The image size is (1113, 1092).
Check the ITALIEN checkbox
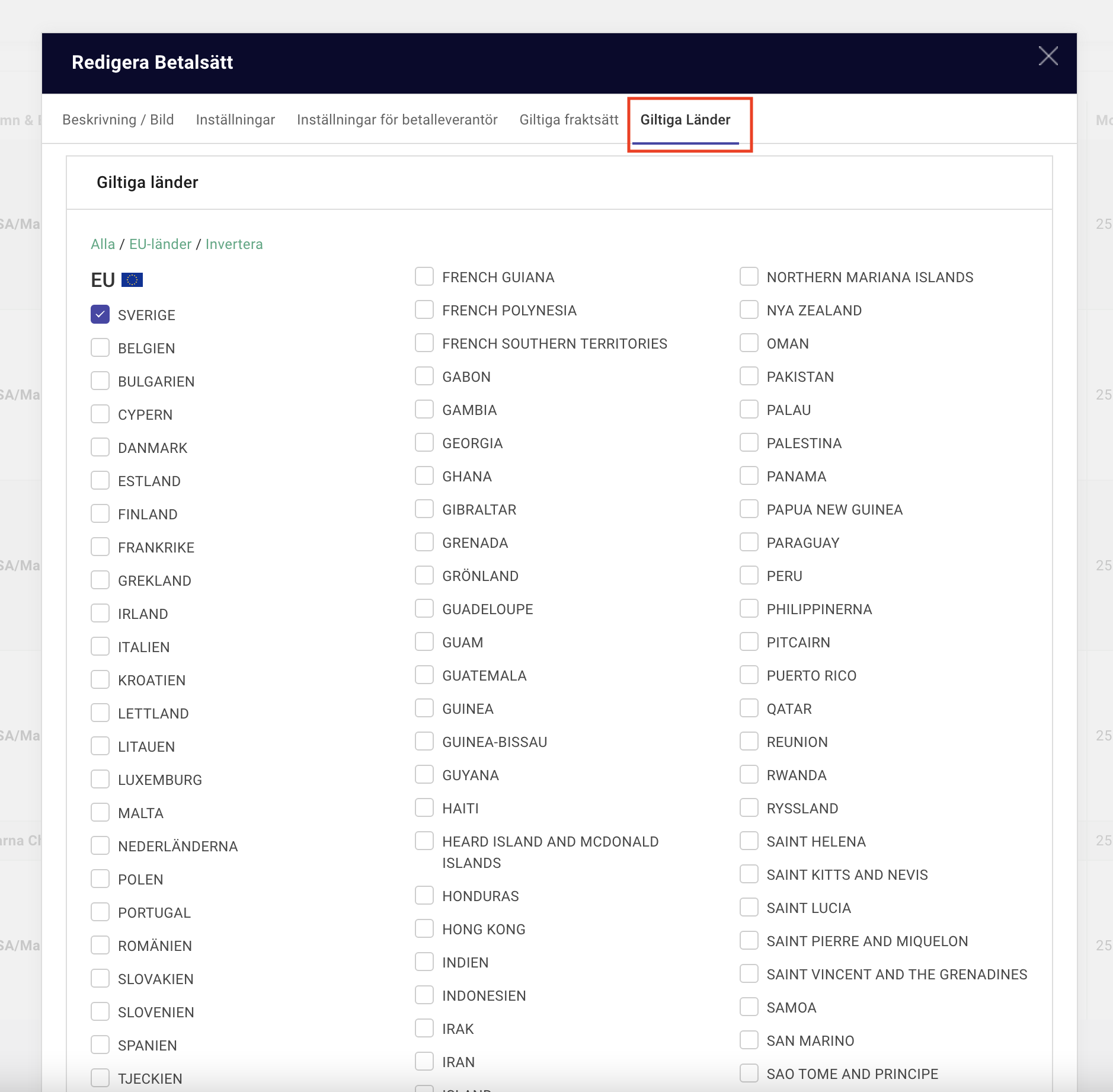coord(100,647)
